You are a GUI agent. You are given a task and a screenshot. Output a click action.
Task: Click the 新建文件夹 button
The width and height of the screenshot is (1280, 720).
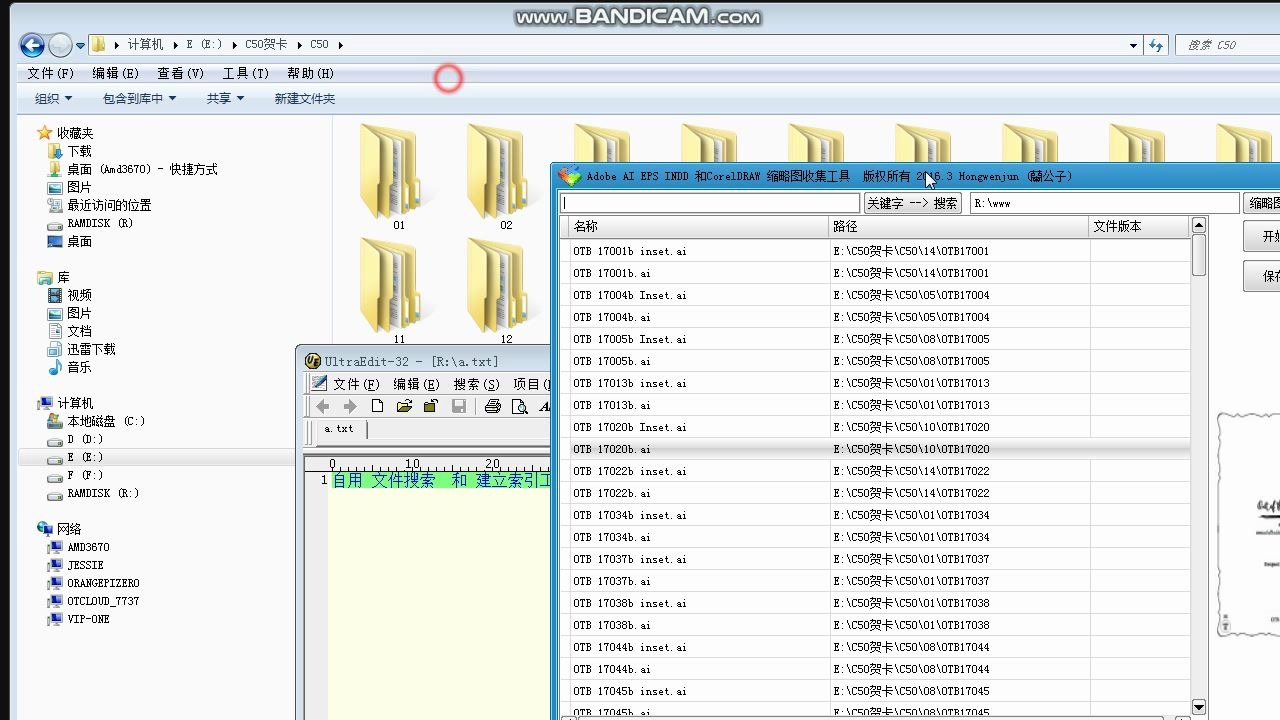pyautogui.click(x=305, y=98)
